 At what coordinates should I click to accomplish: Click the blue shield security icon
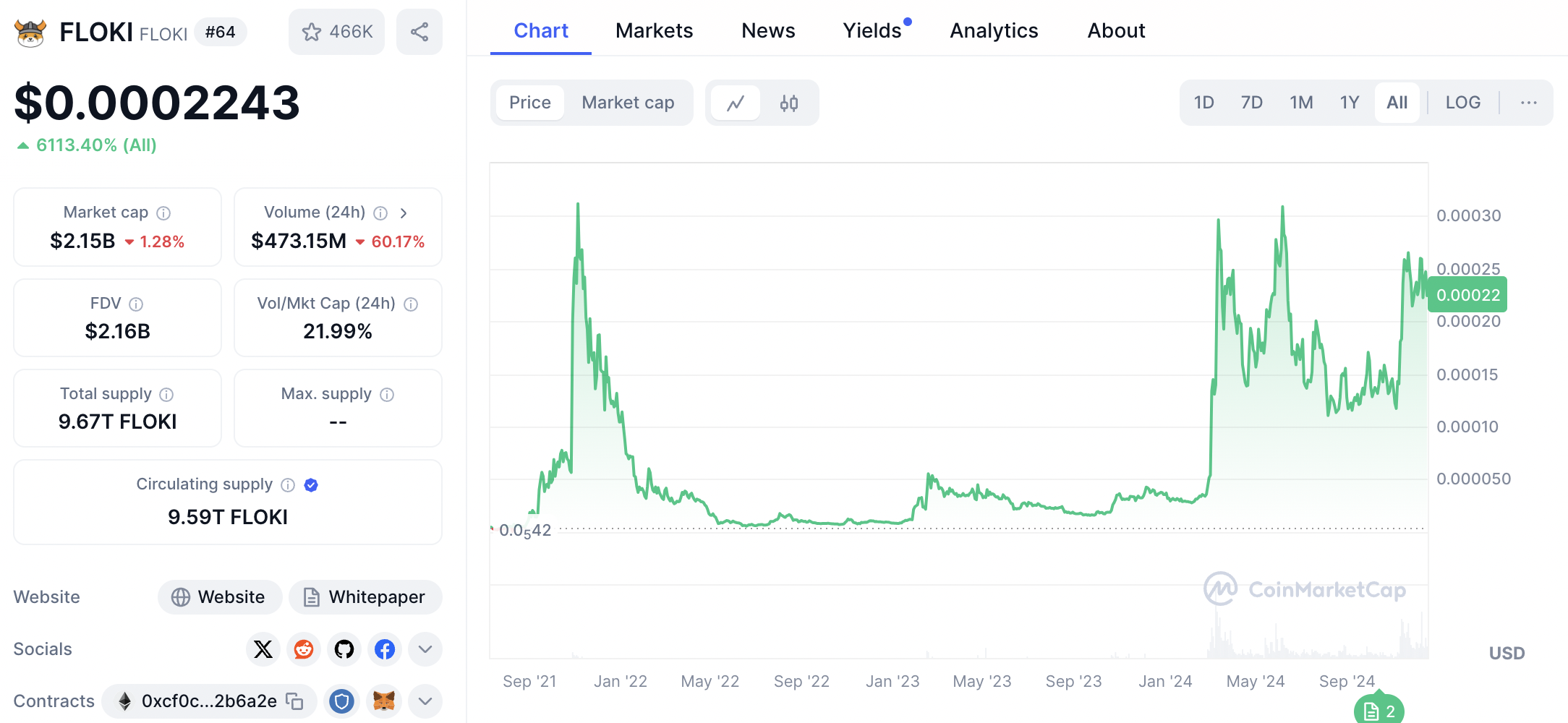(341, 701)
